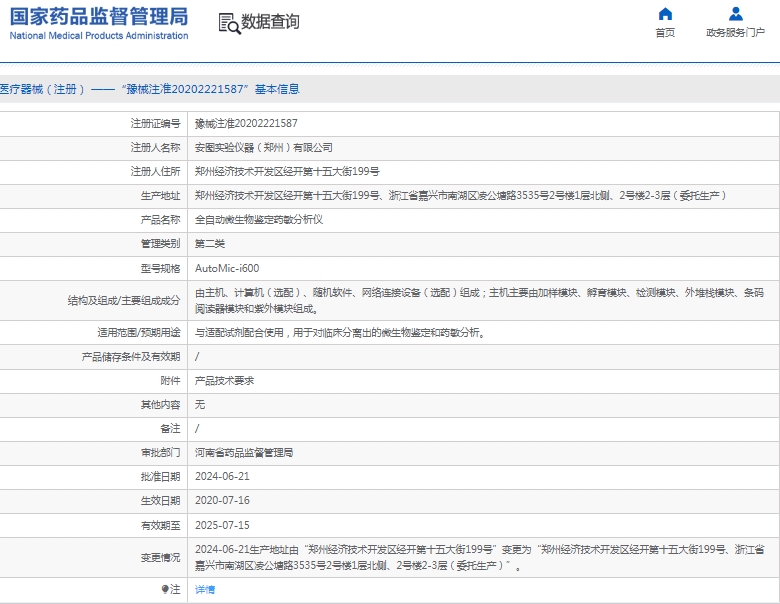Open the 政务服务门户 person icon
This screenshot has height=604, width=780.
click(736, 13)
